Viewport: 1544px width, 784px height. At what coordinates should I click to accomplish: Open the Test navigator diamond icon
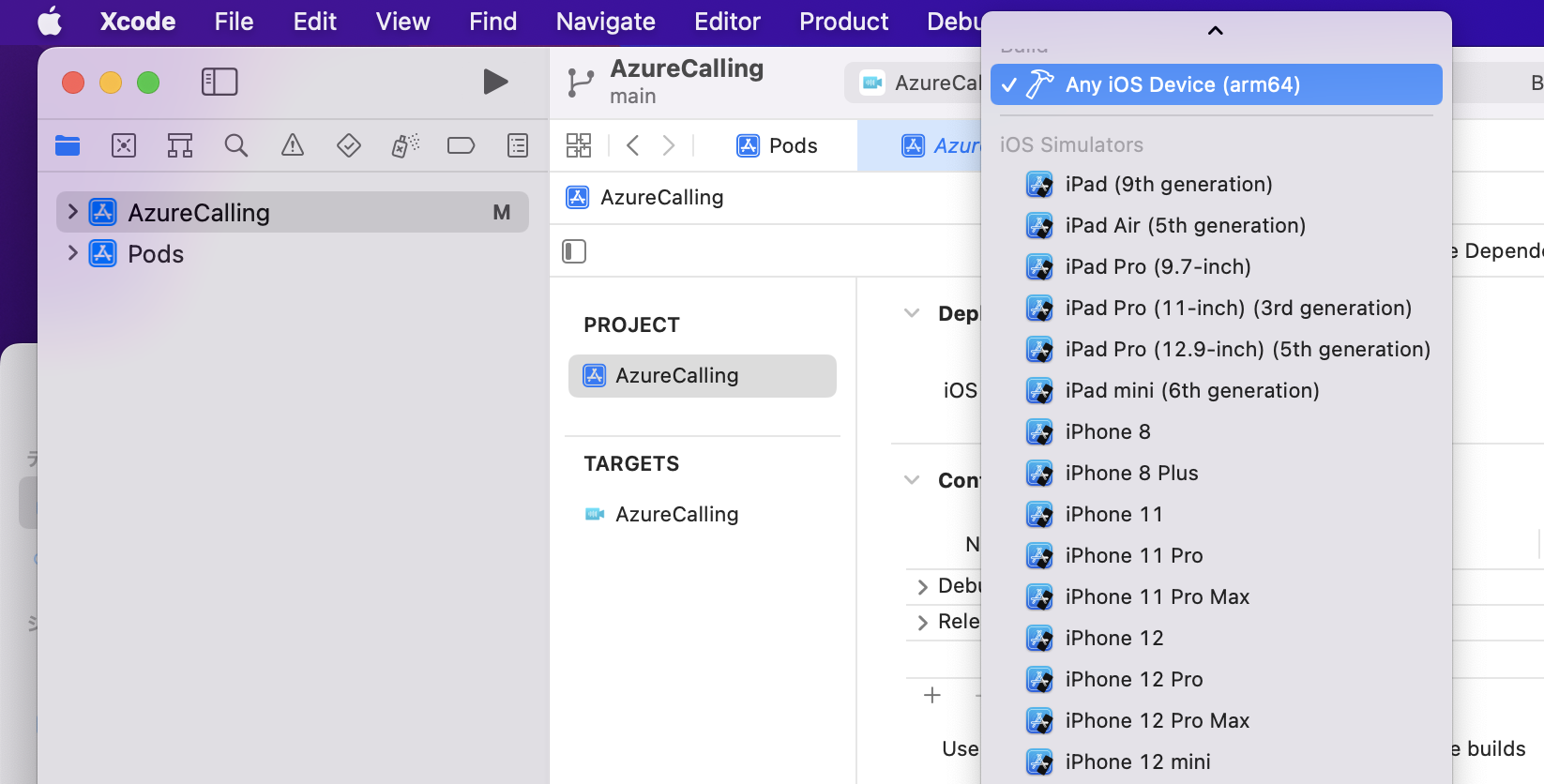(x=349, y=145)
